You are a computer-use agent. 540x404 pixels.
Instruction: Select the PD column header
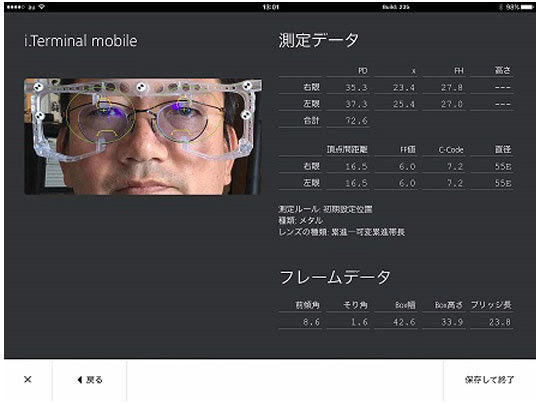(363, 71)
